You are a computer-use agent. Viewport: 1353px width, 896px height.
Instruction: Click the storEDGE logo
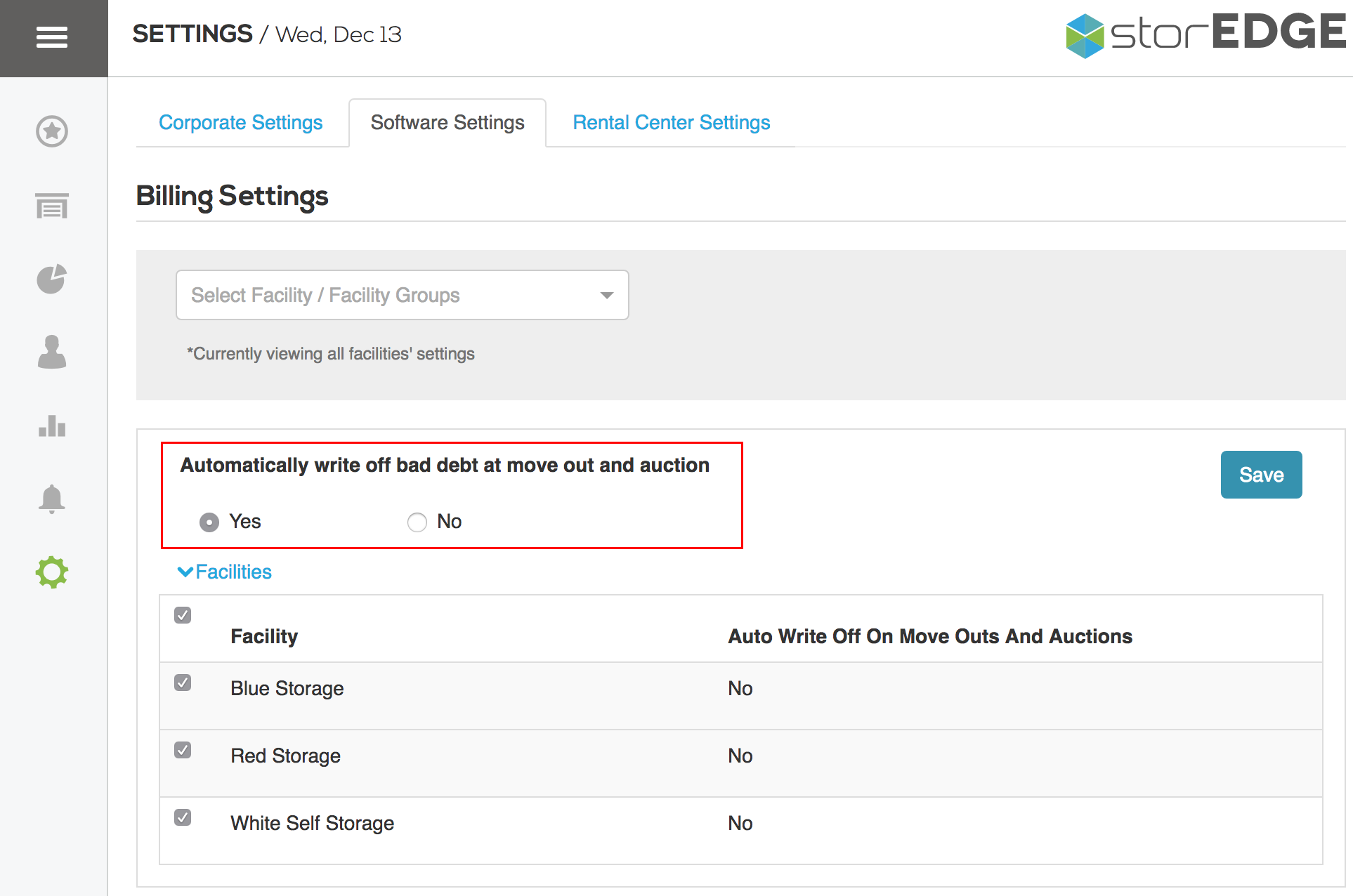[x=1204, y=34]
